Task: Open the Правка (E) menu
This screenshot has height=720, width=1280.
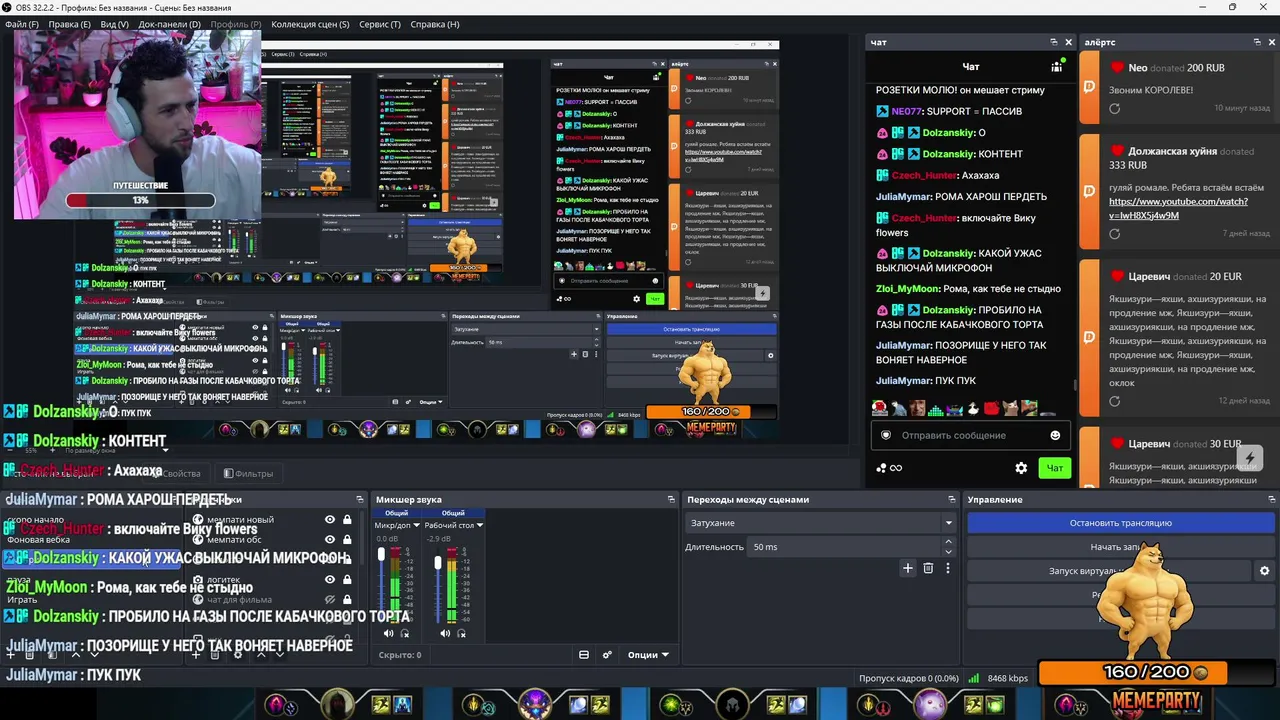Action: pyautogui.click(x=69, y=24)
